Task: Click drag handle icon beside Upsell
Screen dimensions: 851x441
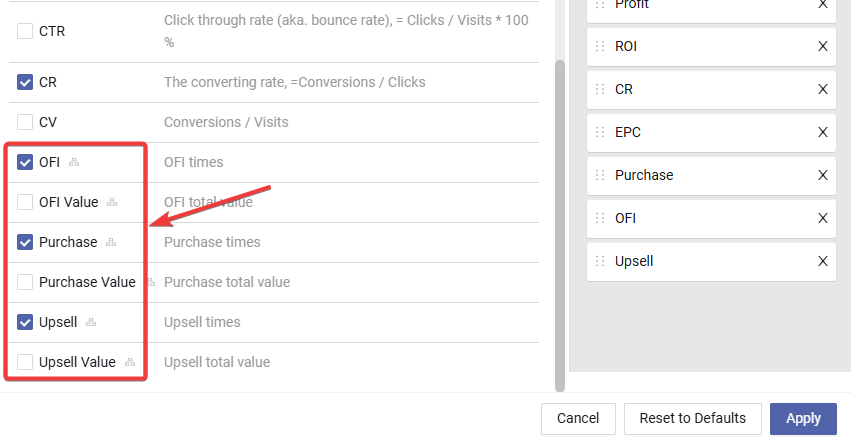Action: point(600,261)
